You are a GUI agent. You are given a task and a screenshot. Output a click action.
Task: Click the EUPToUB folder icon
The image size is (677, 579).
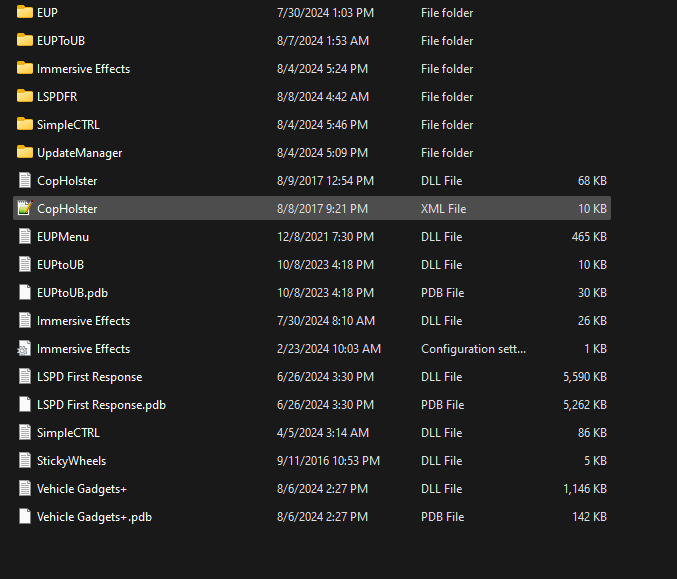(x=25, y=41)
